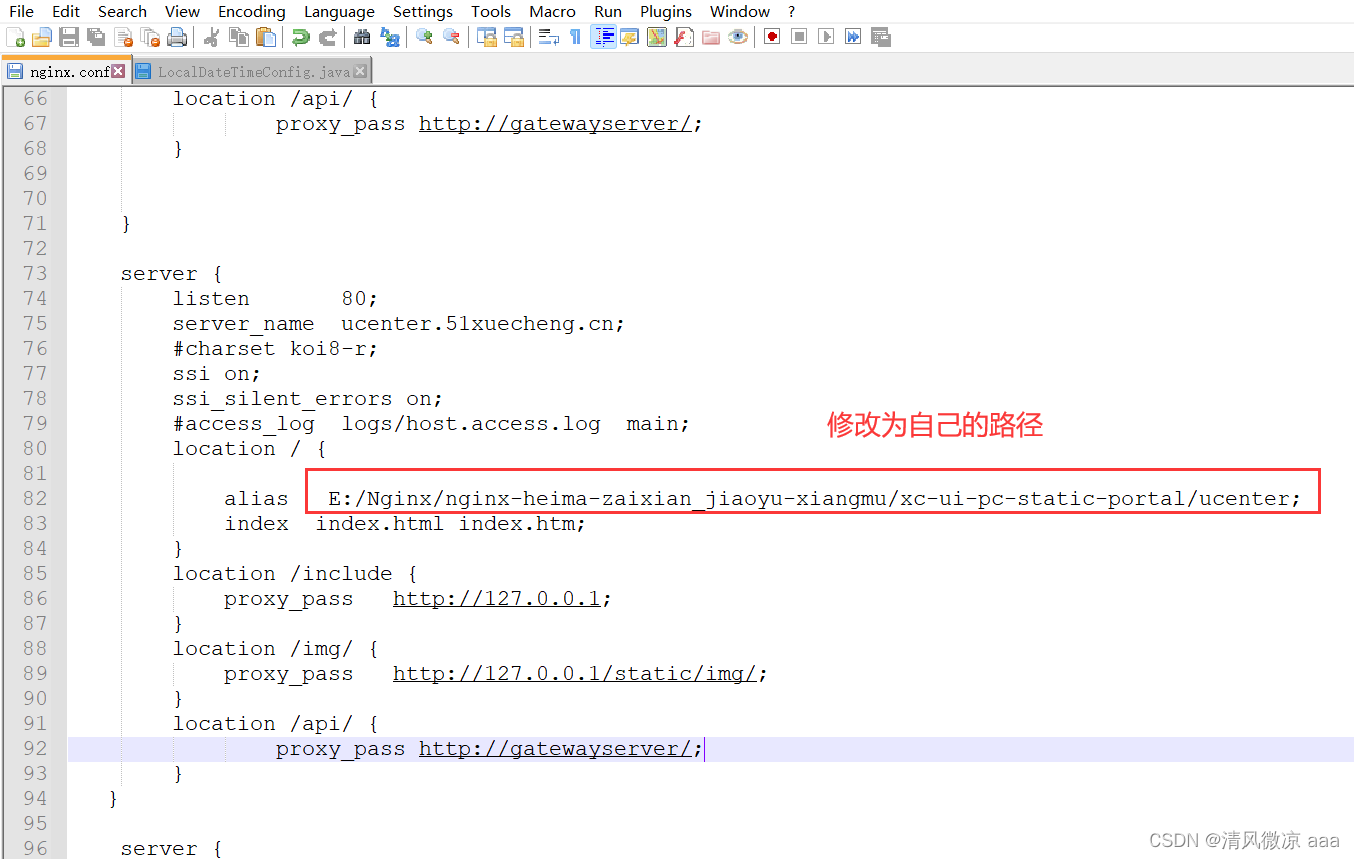Viewport: 1354px width, 859px height.
Task: Toggle the indent guide toolbar button
Action: pyautogui.click(x=603, y=38)
